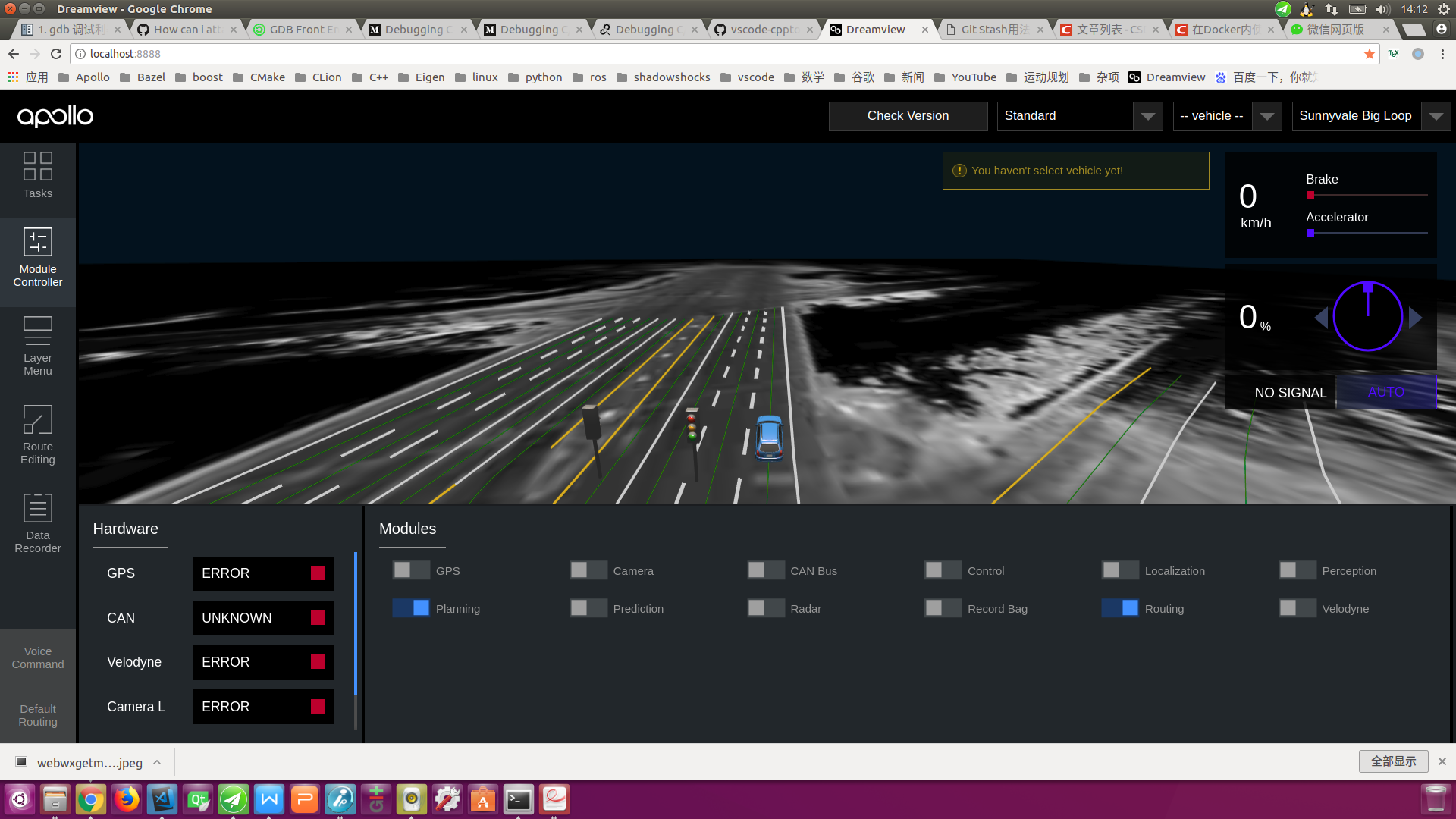Open the Voice Command sidebar item
The image size is (1456, 819).
click(x=38, y=657)
